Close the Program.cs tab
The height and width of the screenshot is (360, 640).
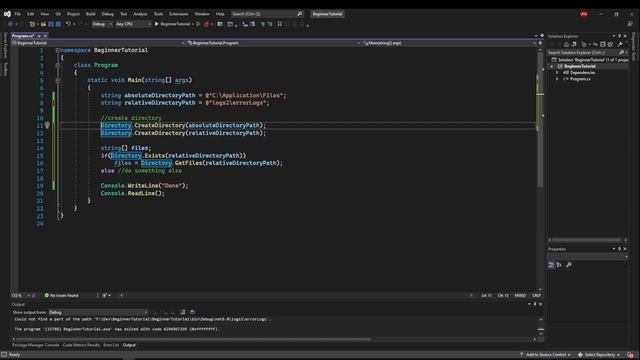coord(45,36)
